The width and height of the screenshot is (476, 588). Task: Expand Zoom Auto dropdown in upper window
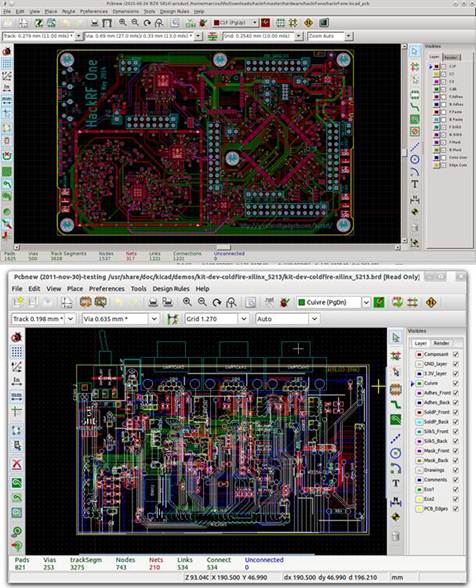point(349,36)
